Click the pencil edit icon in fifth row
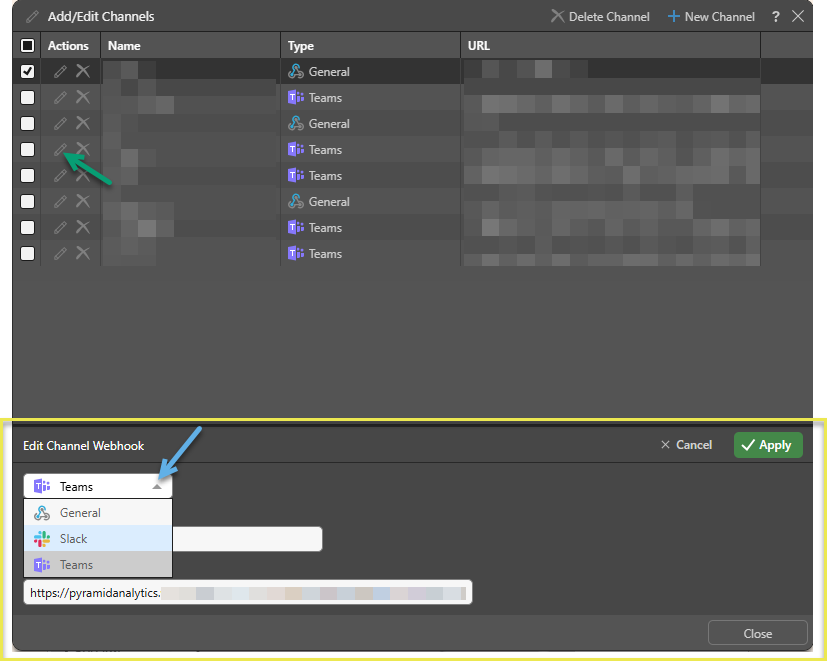 coord(60,176)
